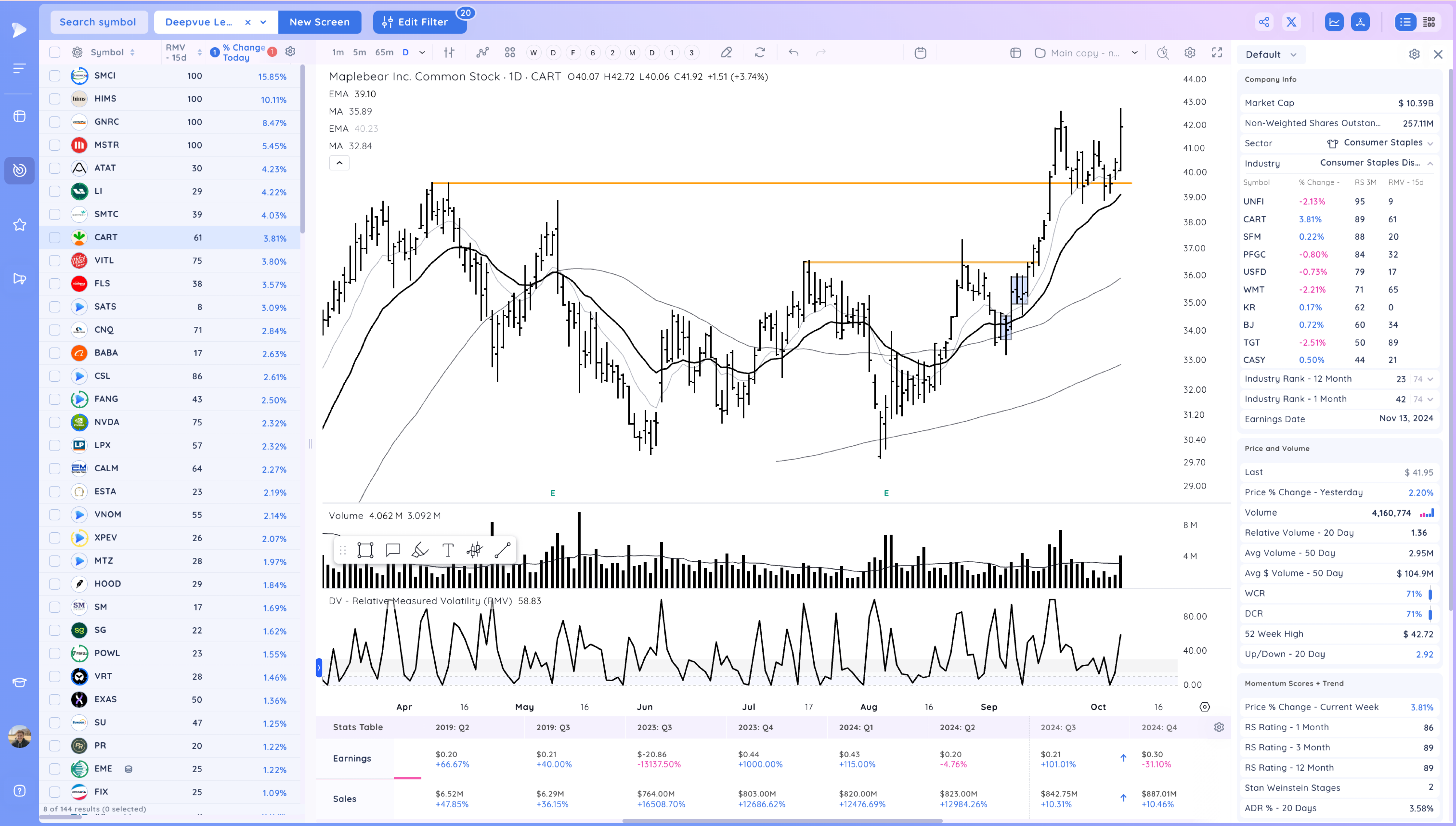The image size is (1456, 826).
Task: Toggle the select-all checkbox in header
Action: [x=55, y=52]
